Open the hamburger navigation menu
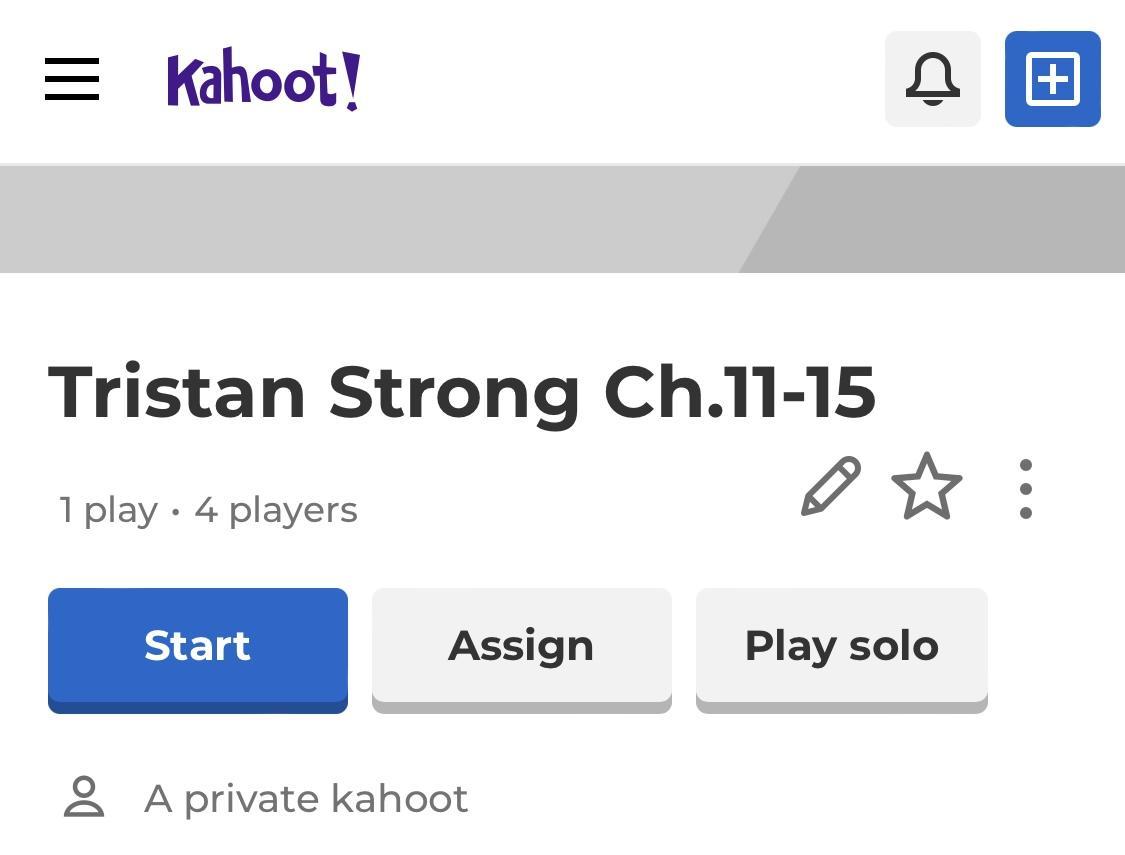The image size is (1125, 855). (x=72, y=79)
